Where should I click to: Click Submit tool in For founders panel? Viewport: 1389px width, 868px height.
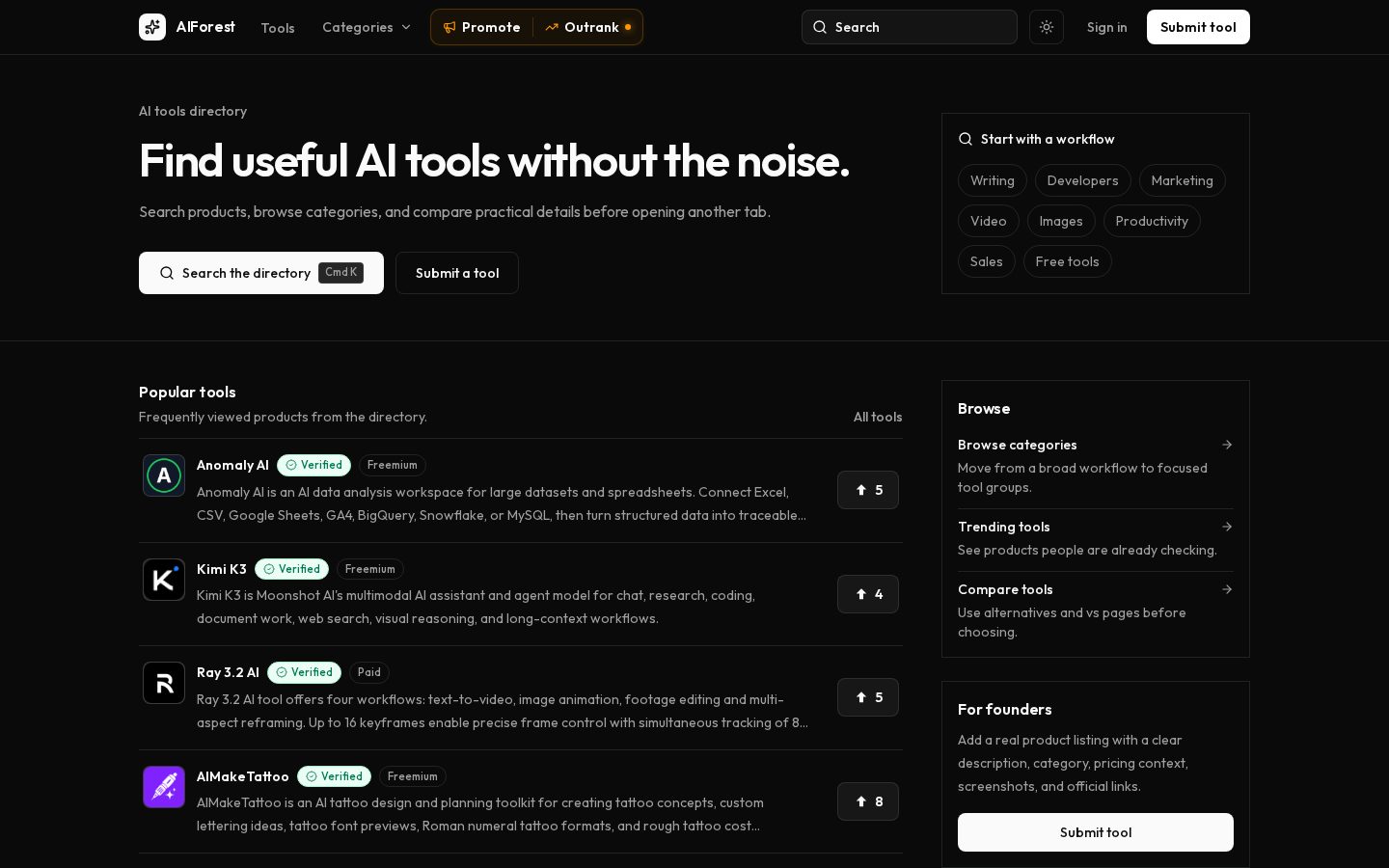[x=1096, y=832]
